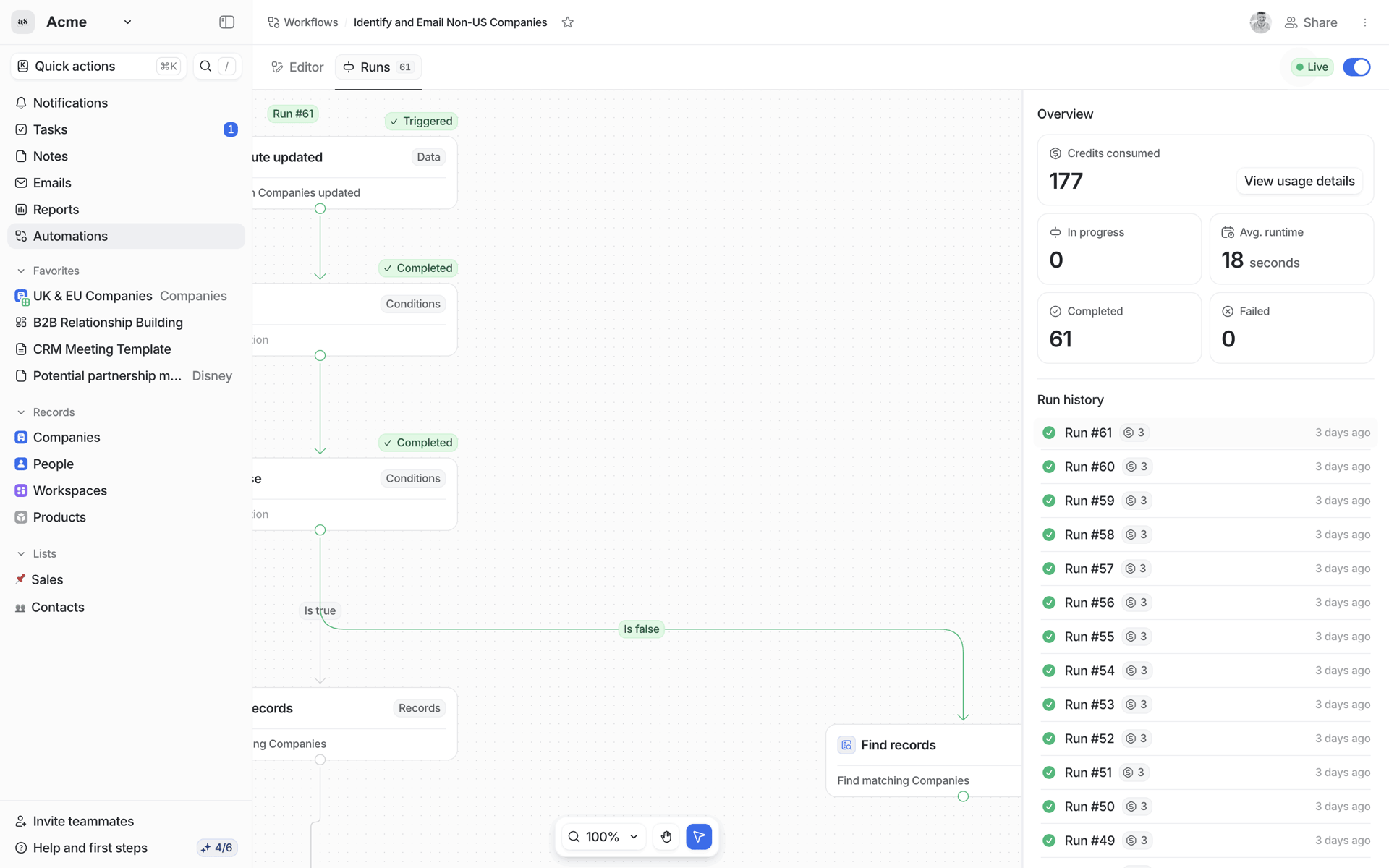Toggle the Live workflow switch
This screenshot has width=1389, height=868.
1356,67
